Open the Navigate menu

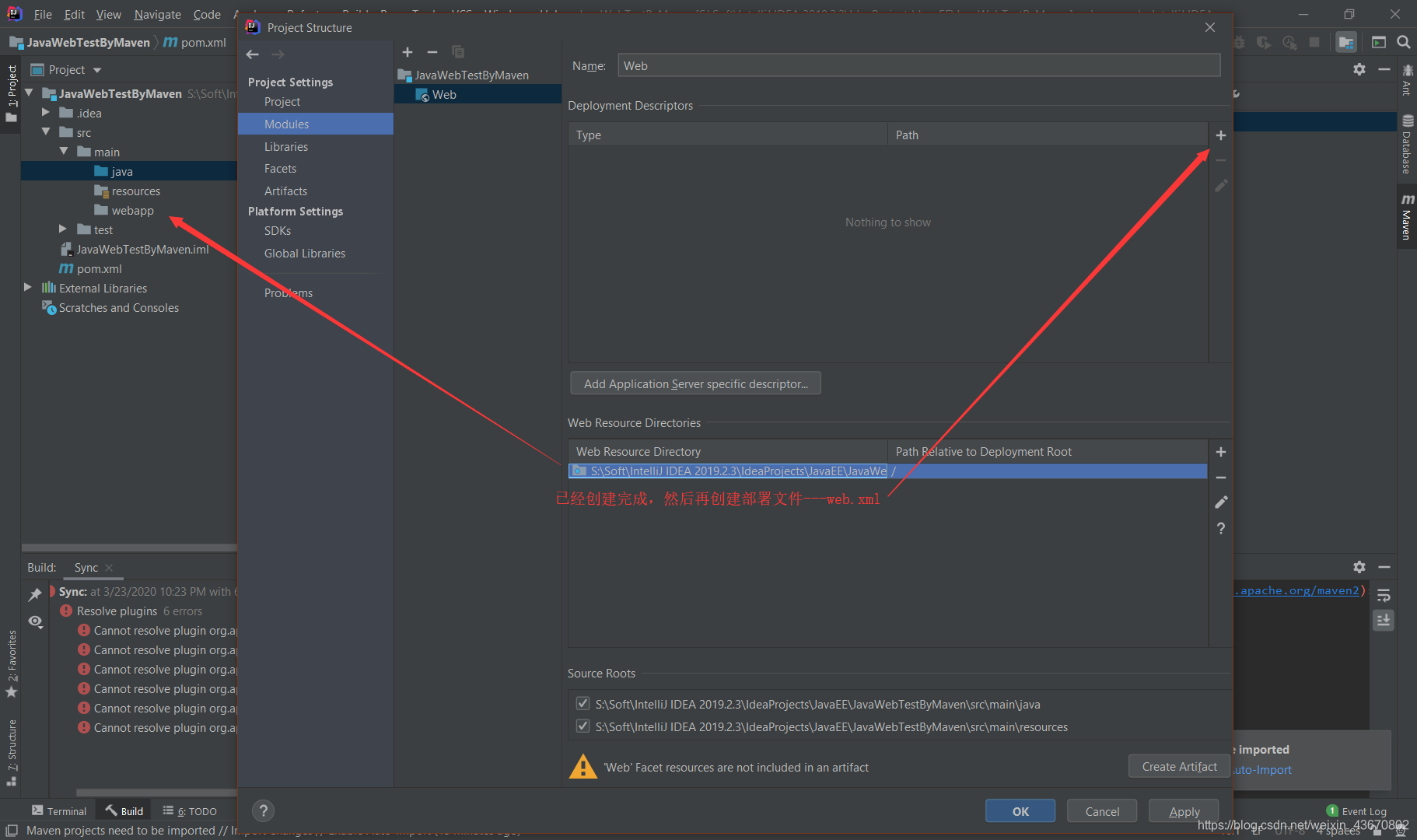pyautogui.click(x=157, y=14)
